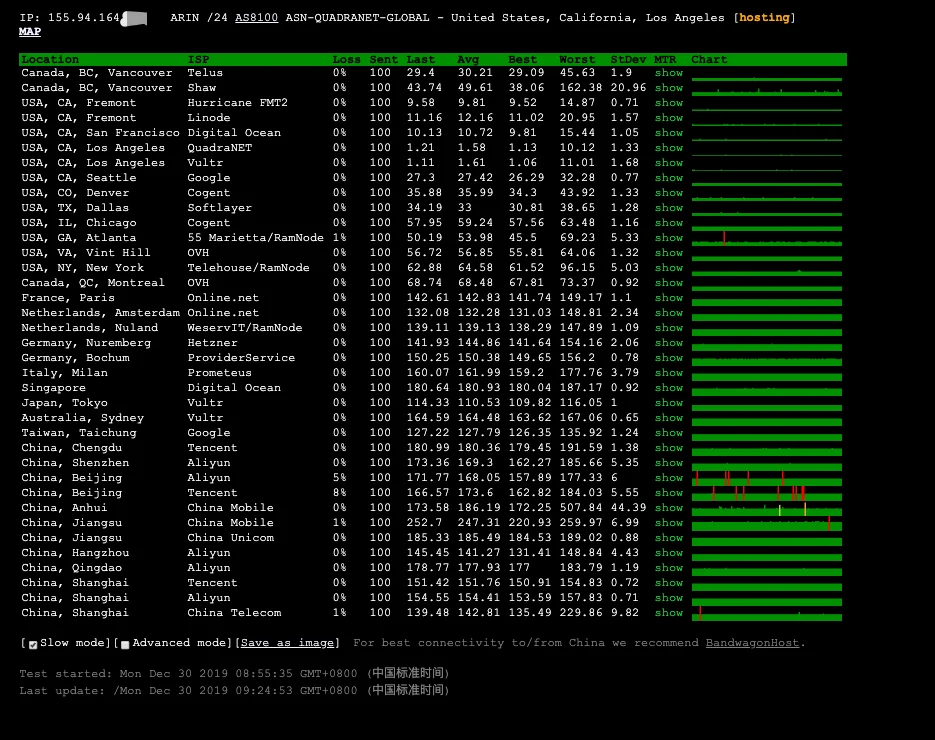Click the Beijing Aliyun latency chart
The height and width of the screenshot is (740, 935).
coord(767,478)
